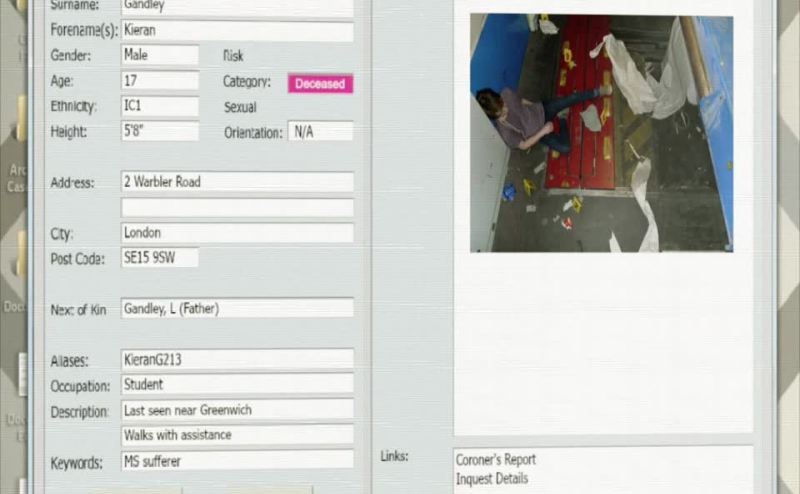Click the crime scene photo thumbnail
This screenshot has width=800, height=494.
coord(601,133)
